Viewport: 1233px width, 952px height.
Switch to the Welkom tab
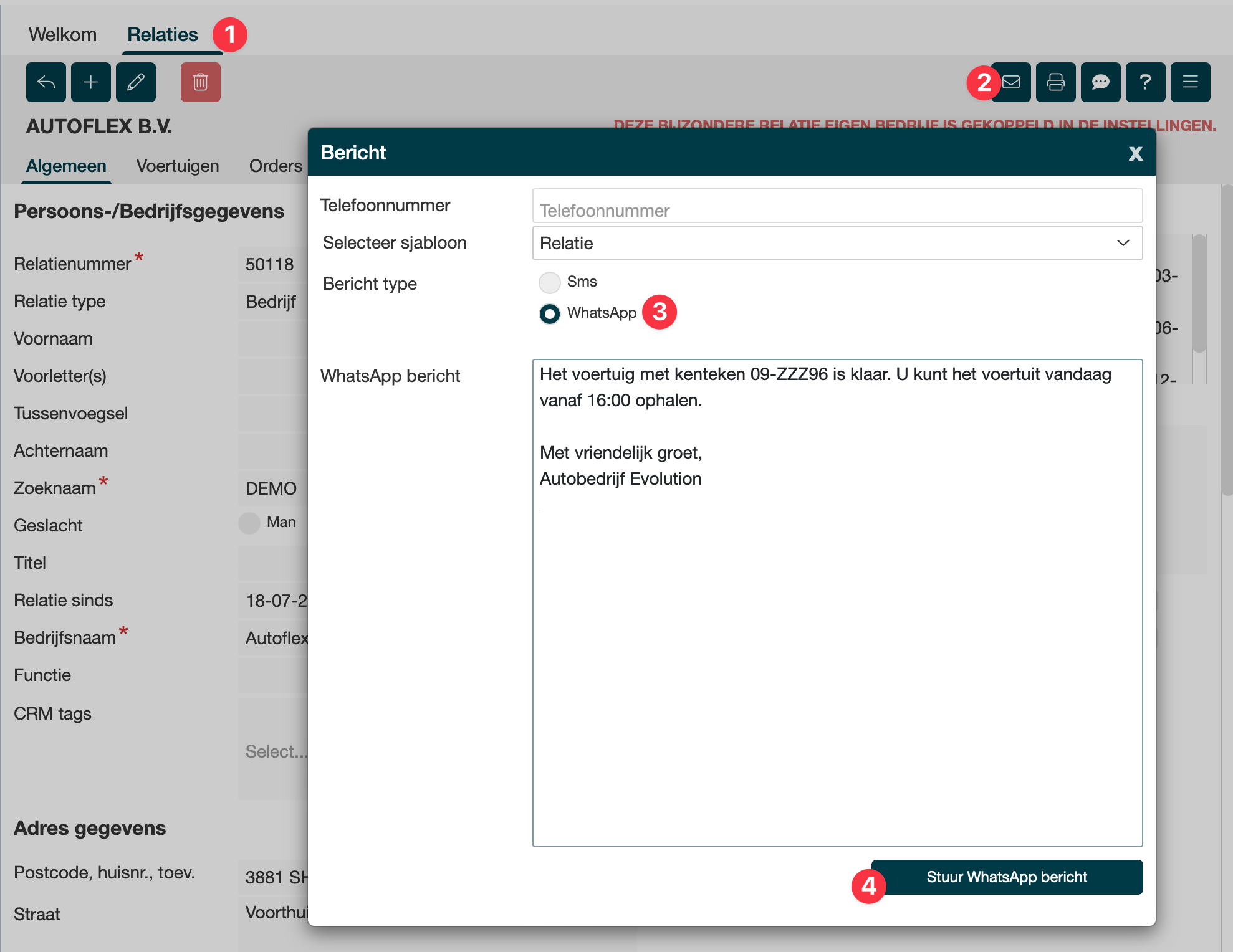[x=62, y=35]
